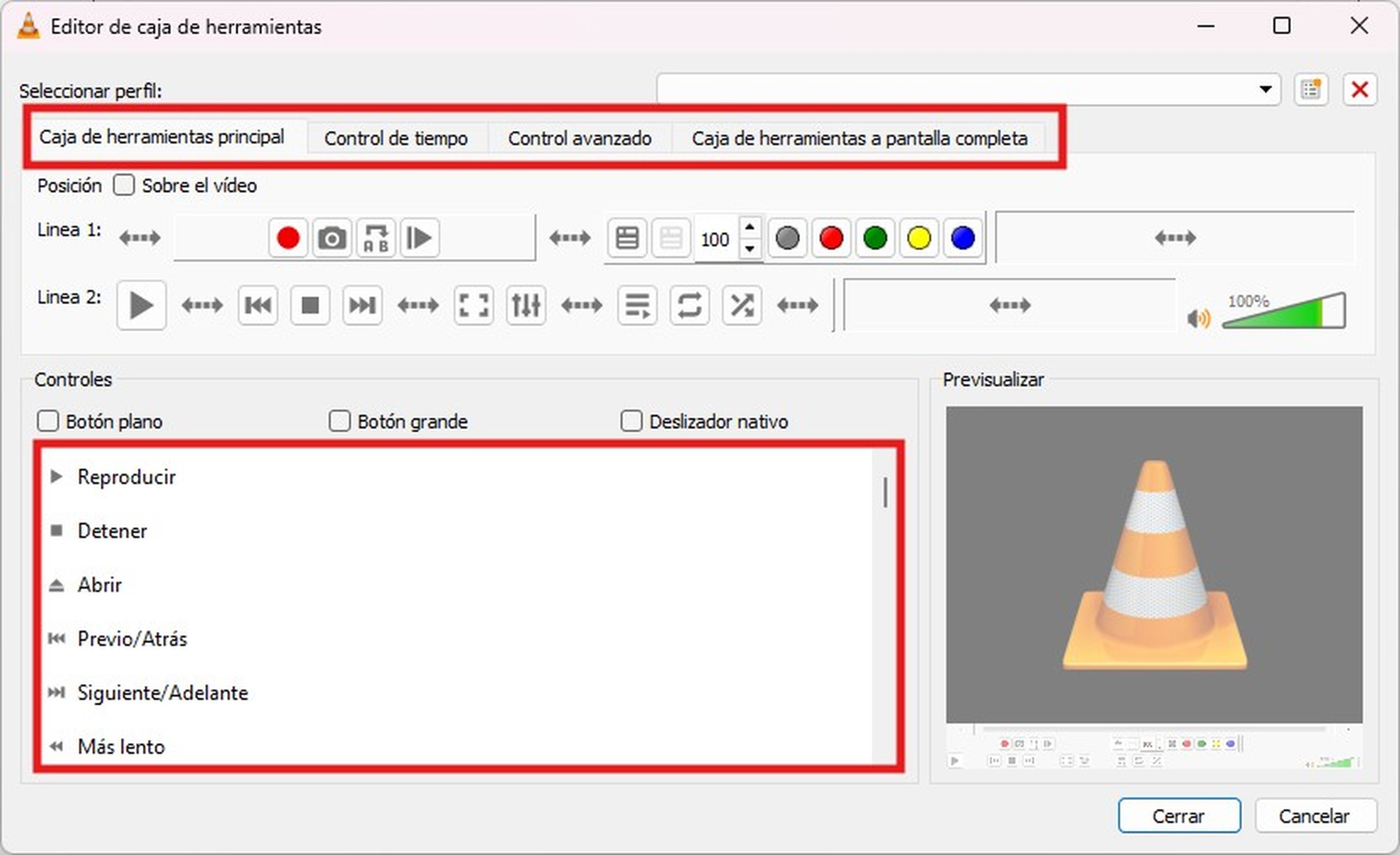Toggle the Botón grande checkbox
Screen dimensions: 1400x855
[x=340, y=422]
